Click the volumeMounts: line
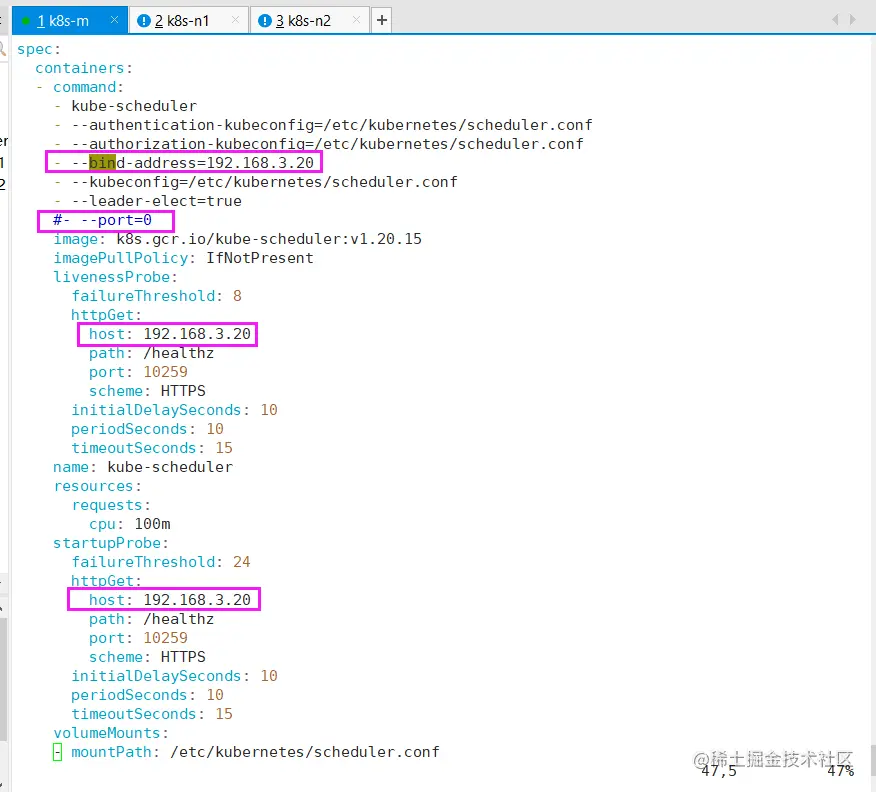The width and height of the screenshot is (876, 792). pyautogui.click(x=111, y=733)
